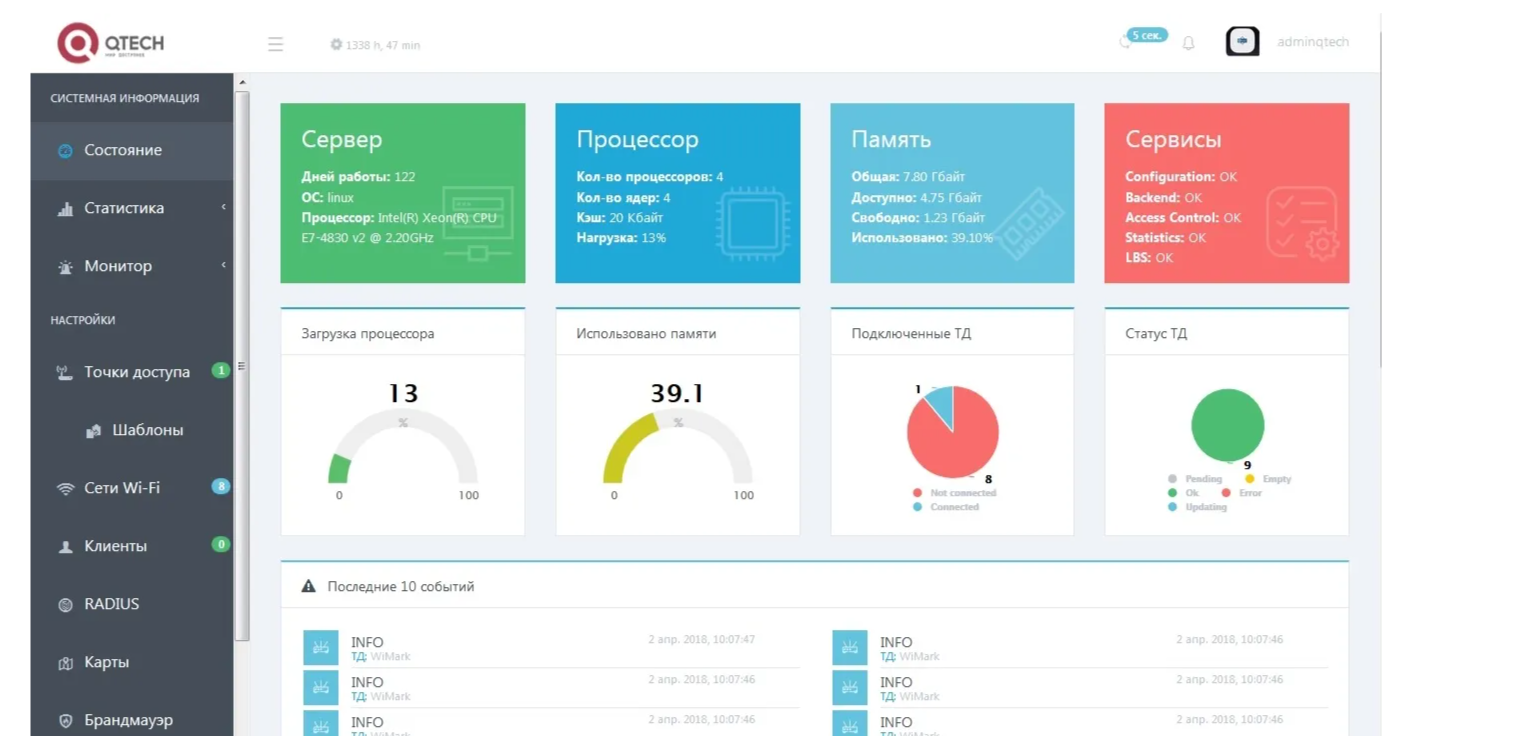Toggle the Not connected legend entry
Screen dimensions: 1535x736
[x=954, y=493]
